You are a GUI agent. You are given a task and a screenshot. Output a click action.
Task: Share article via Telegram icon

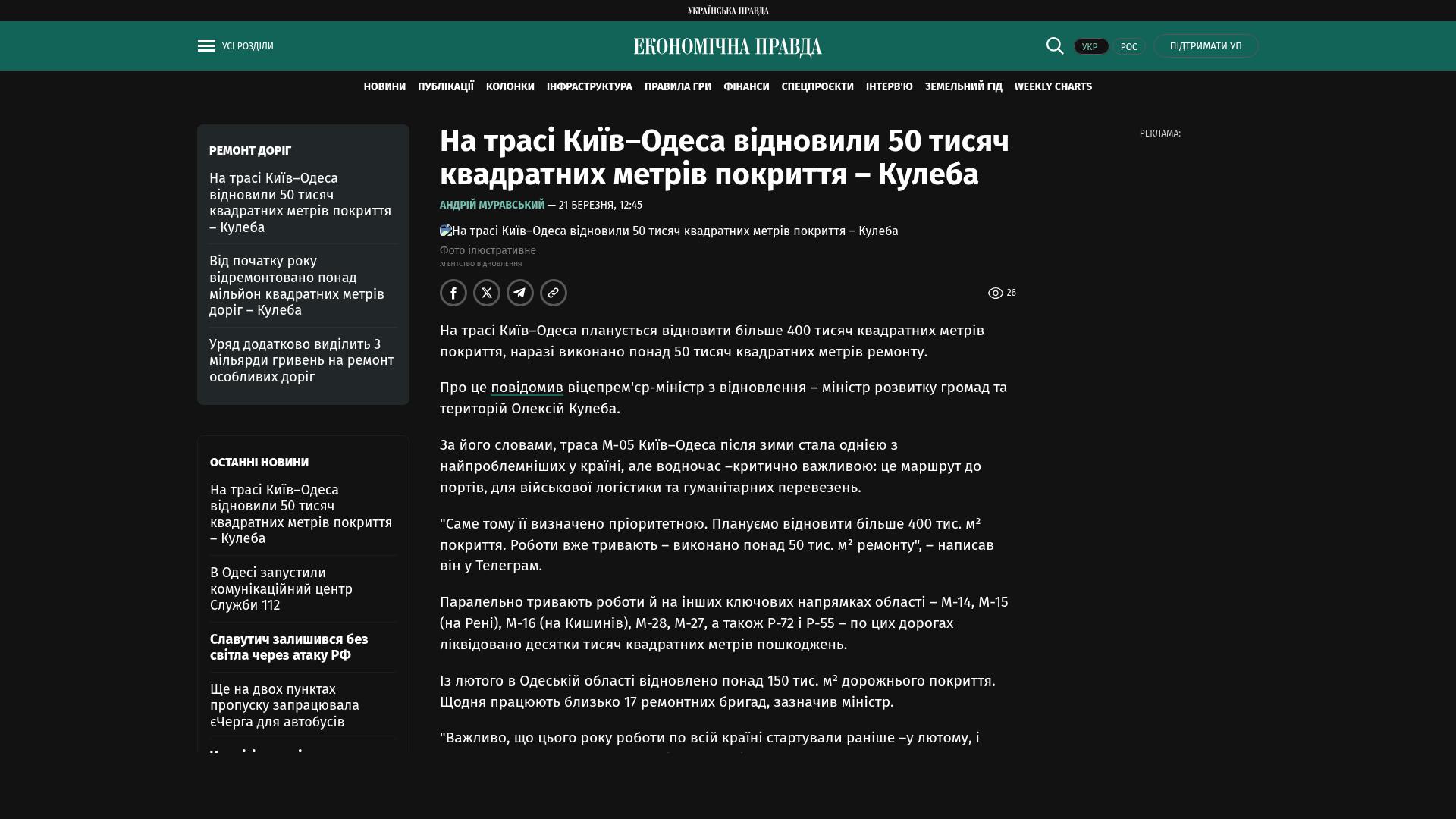tap(520, 293)
